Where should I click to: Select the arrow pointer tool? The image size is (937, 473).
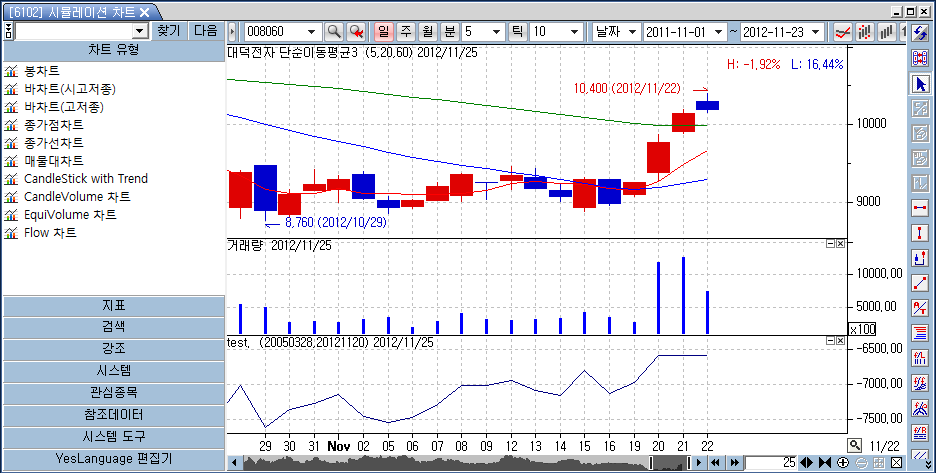click(x=920, y=83)
